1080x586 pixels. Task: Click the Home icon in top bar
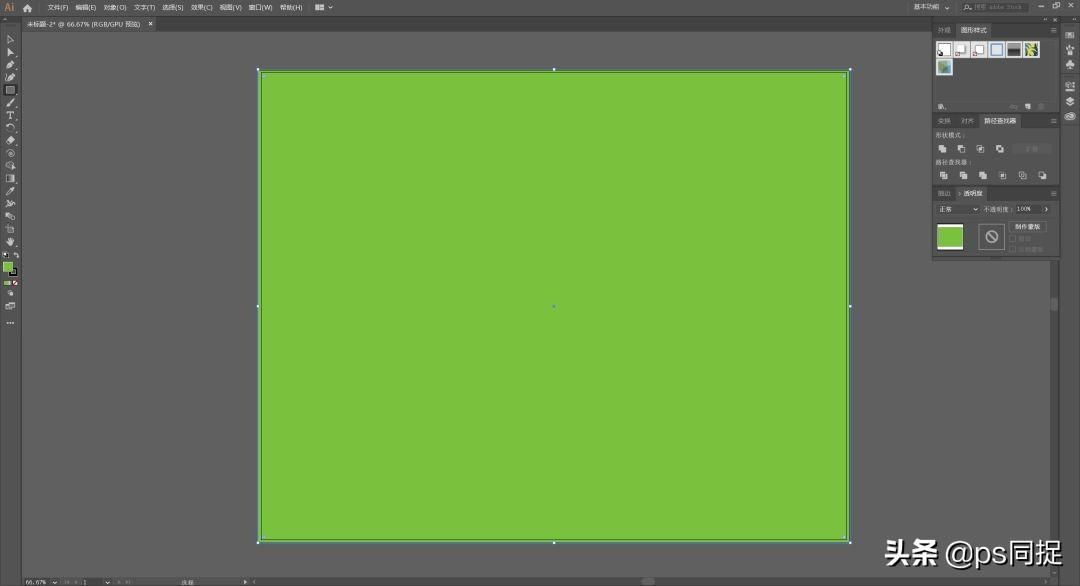coord(27,7)
